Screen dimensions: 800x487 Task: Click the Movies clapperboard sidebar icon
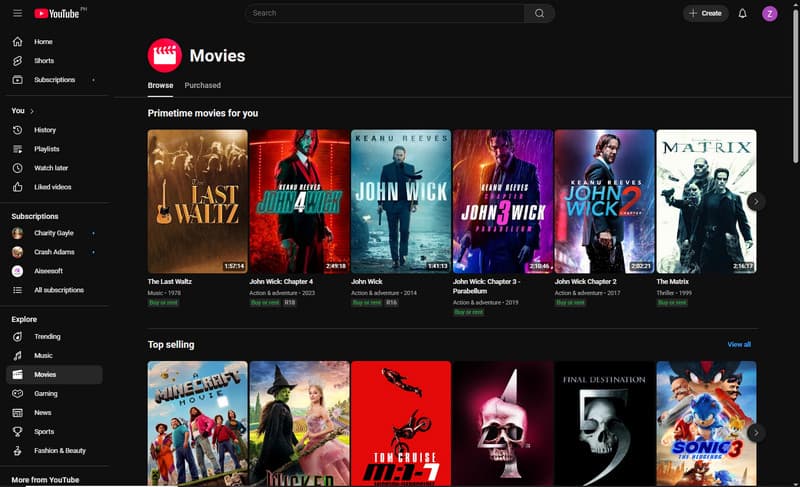pyautogui.click(x=17, y=374)
